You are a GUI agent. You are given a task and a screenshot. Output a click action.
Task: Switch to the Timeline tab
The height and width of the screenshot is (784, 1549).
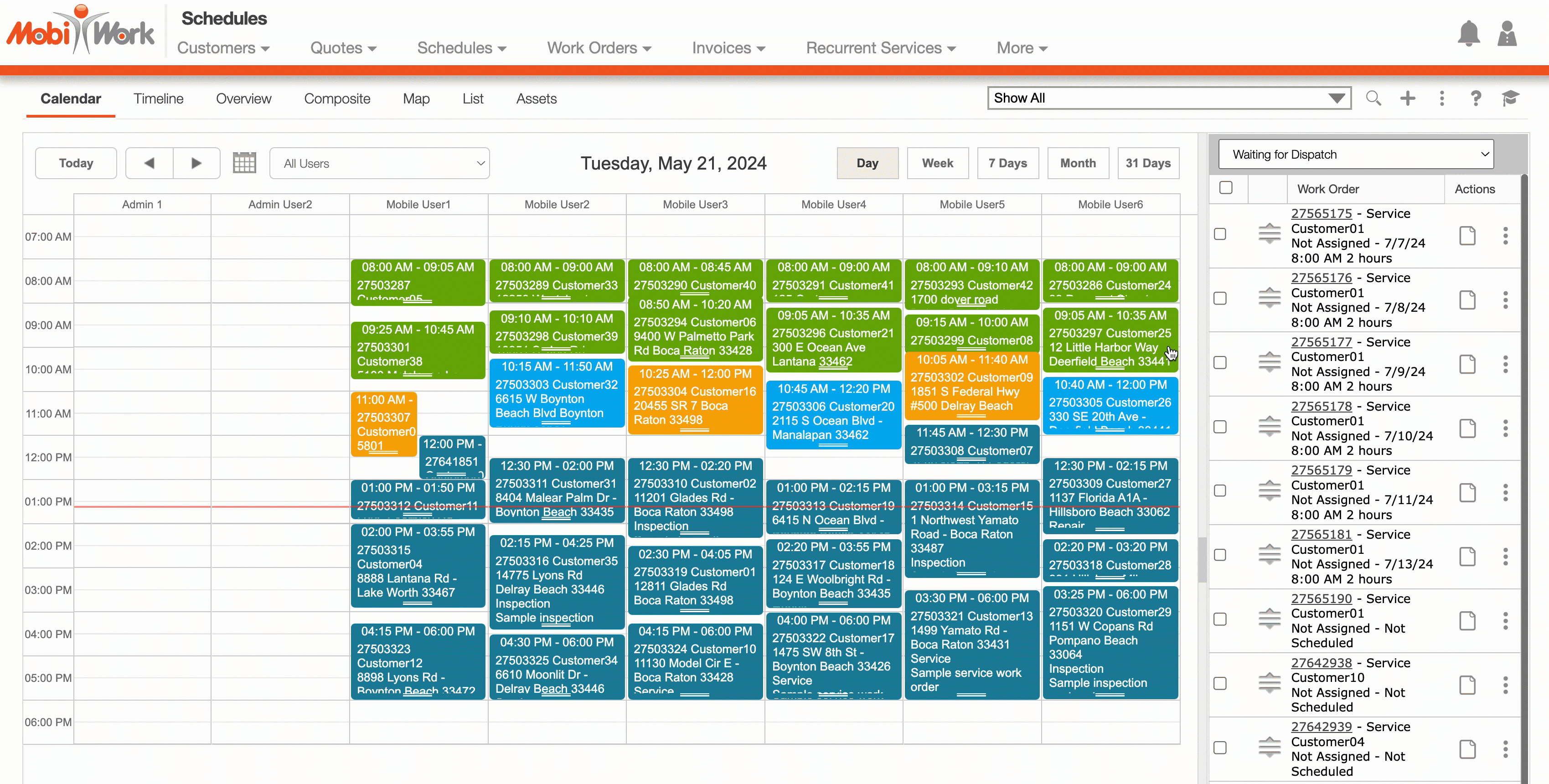pos(158,98)
